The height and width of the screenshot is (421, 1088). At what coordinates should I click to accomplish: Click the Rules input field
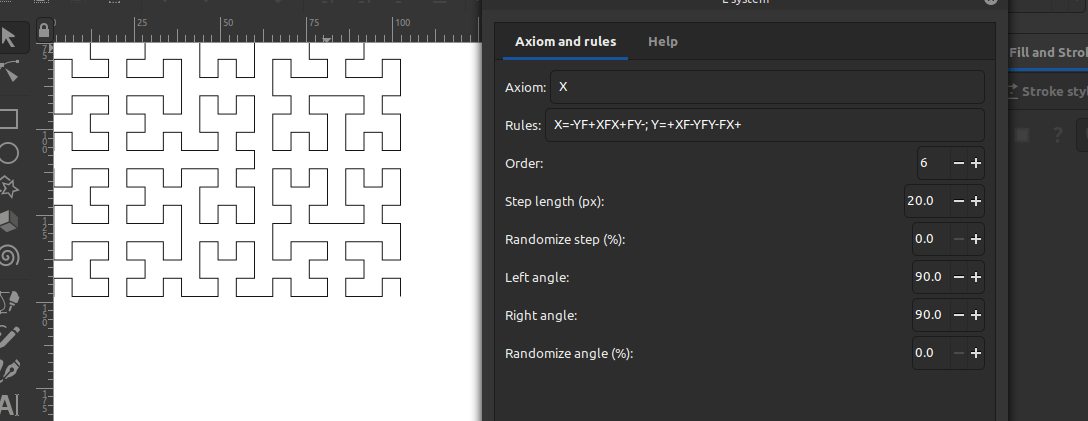coord(765,126)
